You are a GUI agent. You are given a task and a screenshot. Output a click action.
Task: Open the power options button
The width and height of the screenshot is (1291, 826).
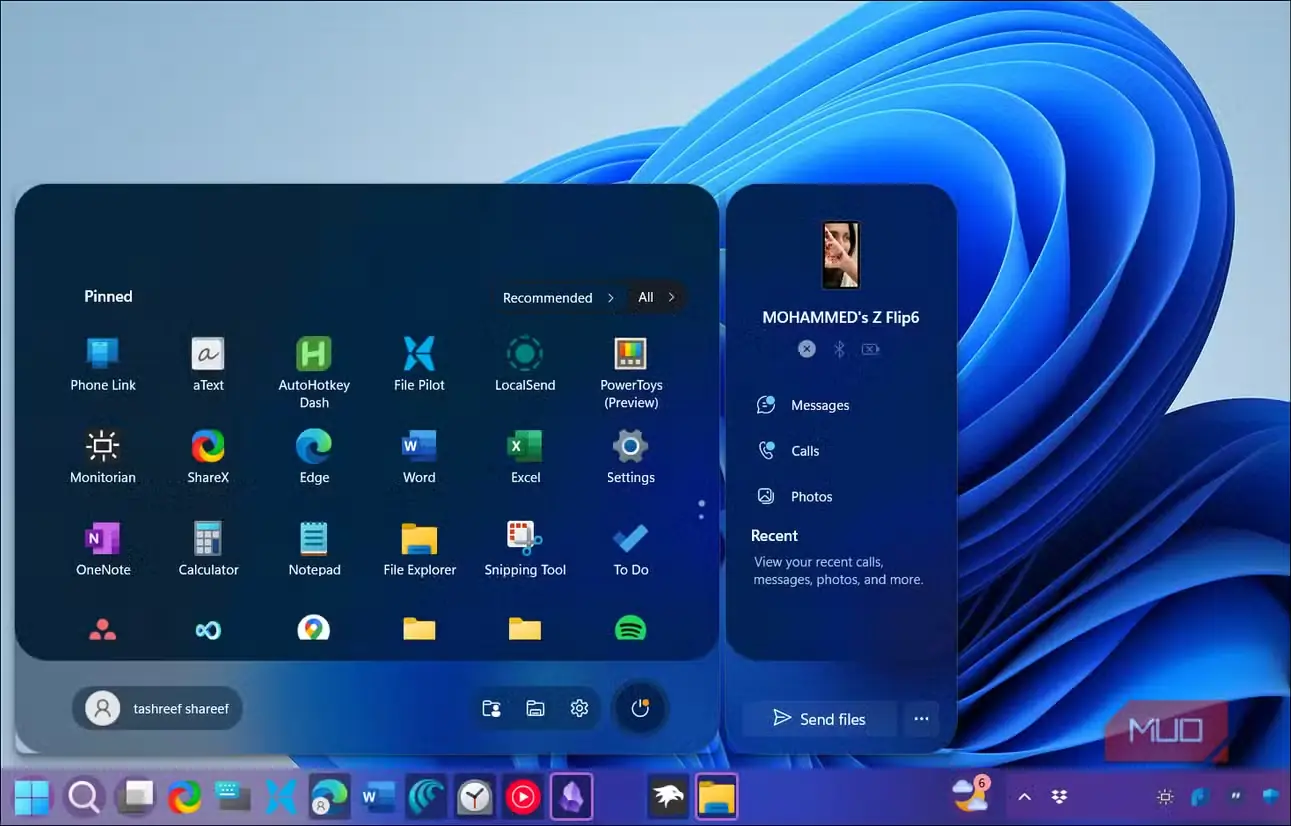coord(640,708)
